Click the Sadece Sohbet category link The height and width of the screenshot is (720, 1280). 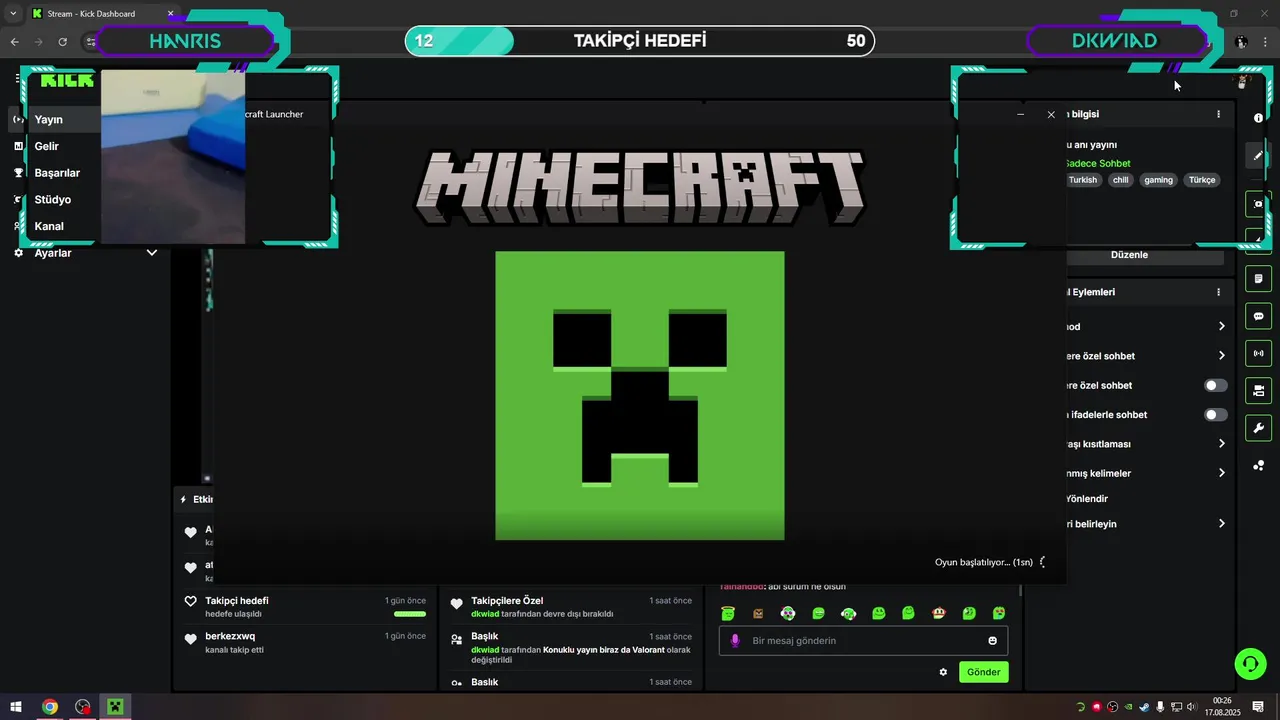point(1097,163)
